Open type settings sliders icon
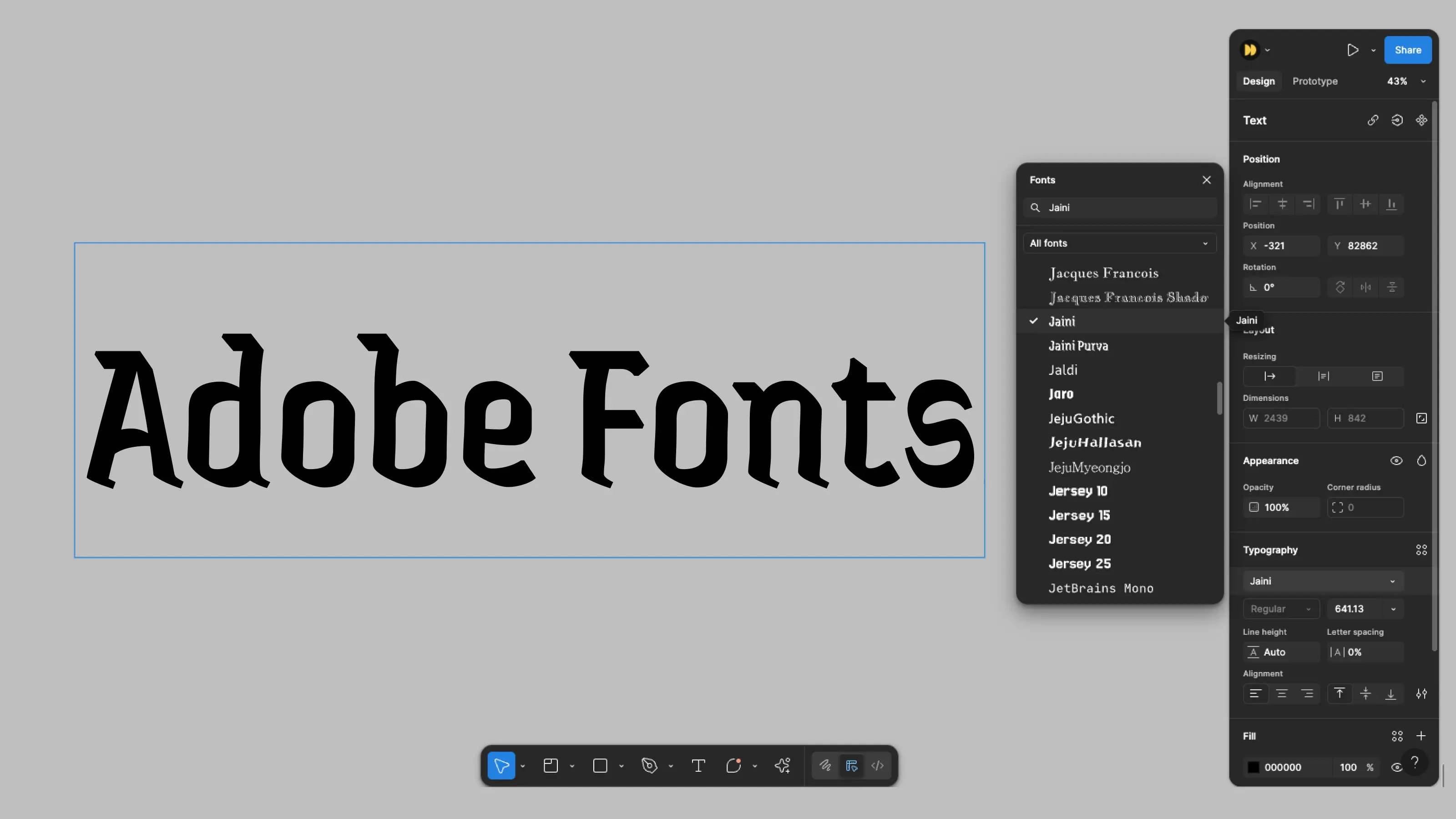The height and width of the screenshot is (819, 1456). (1421, 694)
